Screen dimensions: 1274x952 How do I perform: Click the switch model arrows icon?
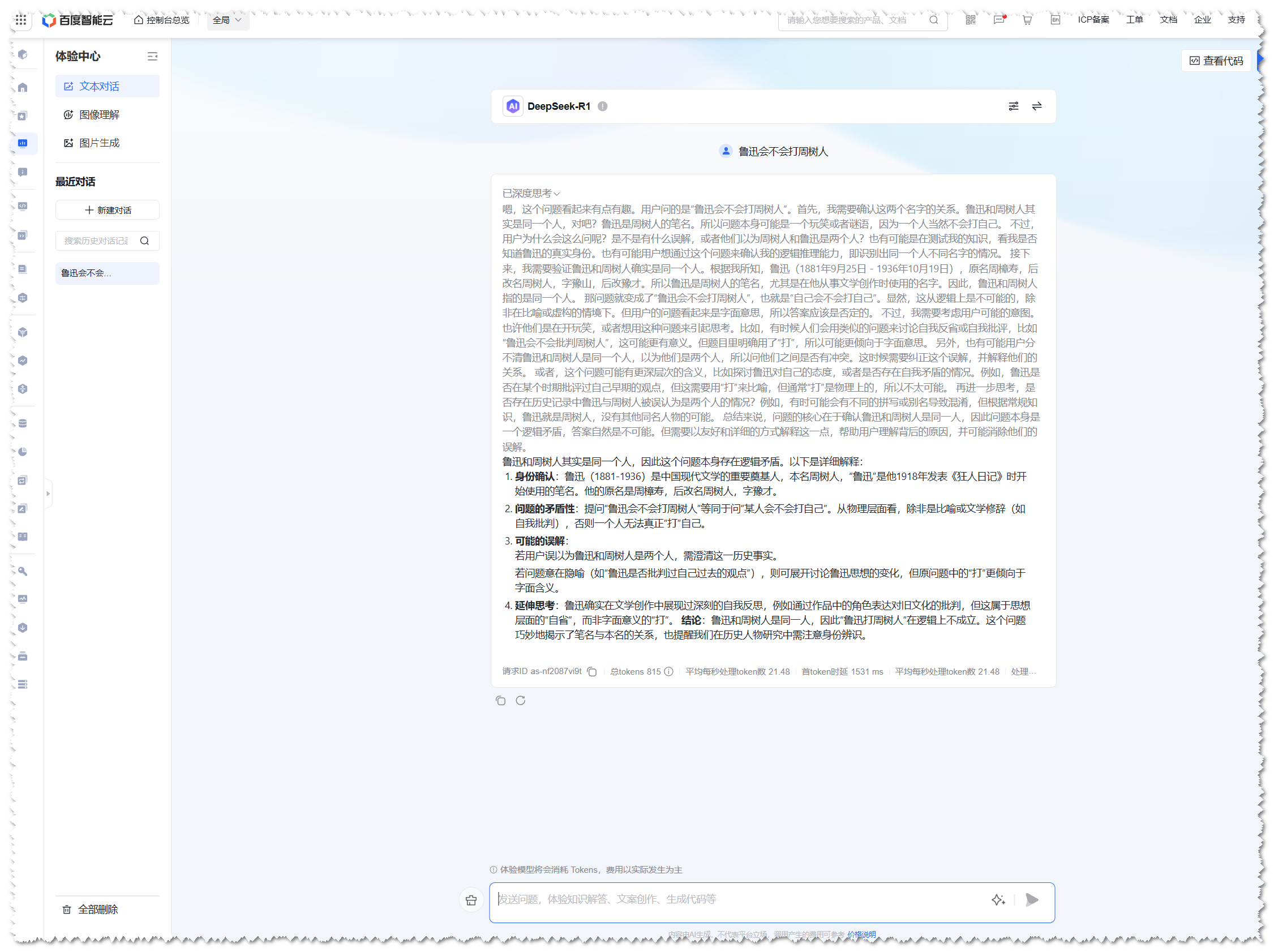tap(1037, 106)
